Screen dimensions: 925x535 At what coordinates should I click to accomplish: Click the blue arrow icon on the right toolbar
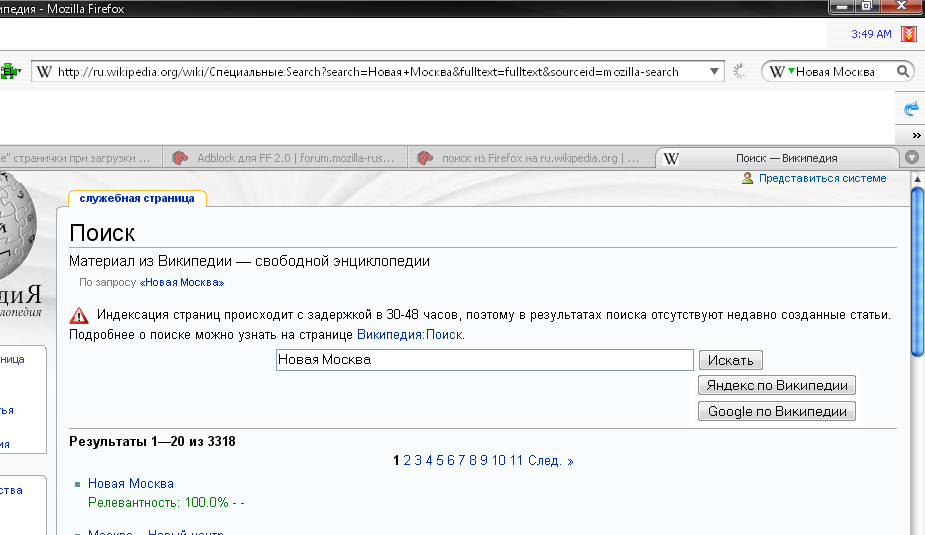point(911,109)
